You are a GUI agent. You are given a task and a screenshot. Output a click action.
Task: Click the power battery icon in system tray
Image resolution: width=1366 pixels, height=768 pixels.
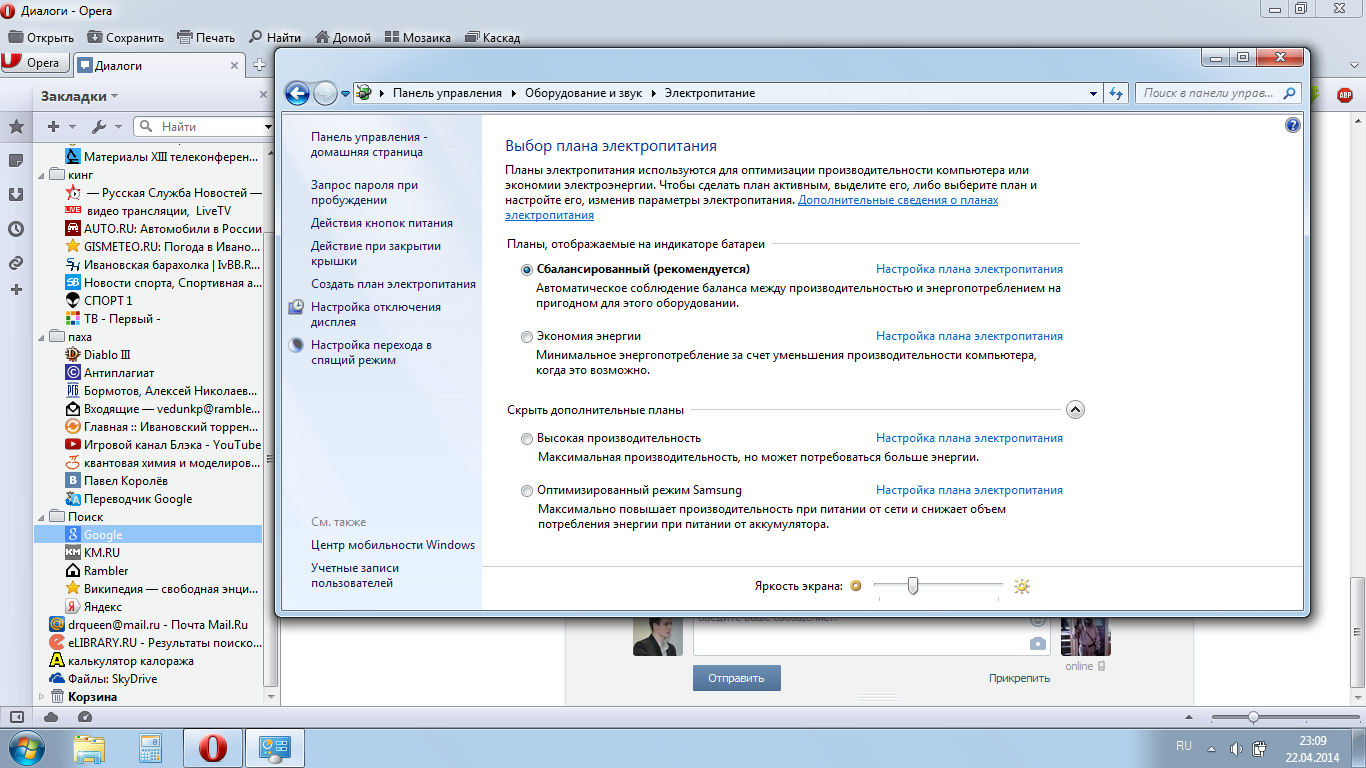[x=1260, y=748]
